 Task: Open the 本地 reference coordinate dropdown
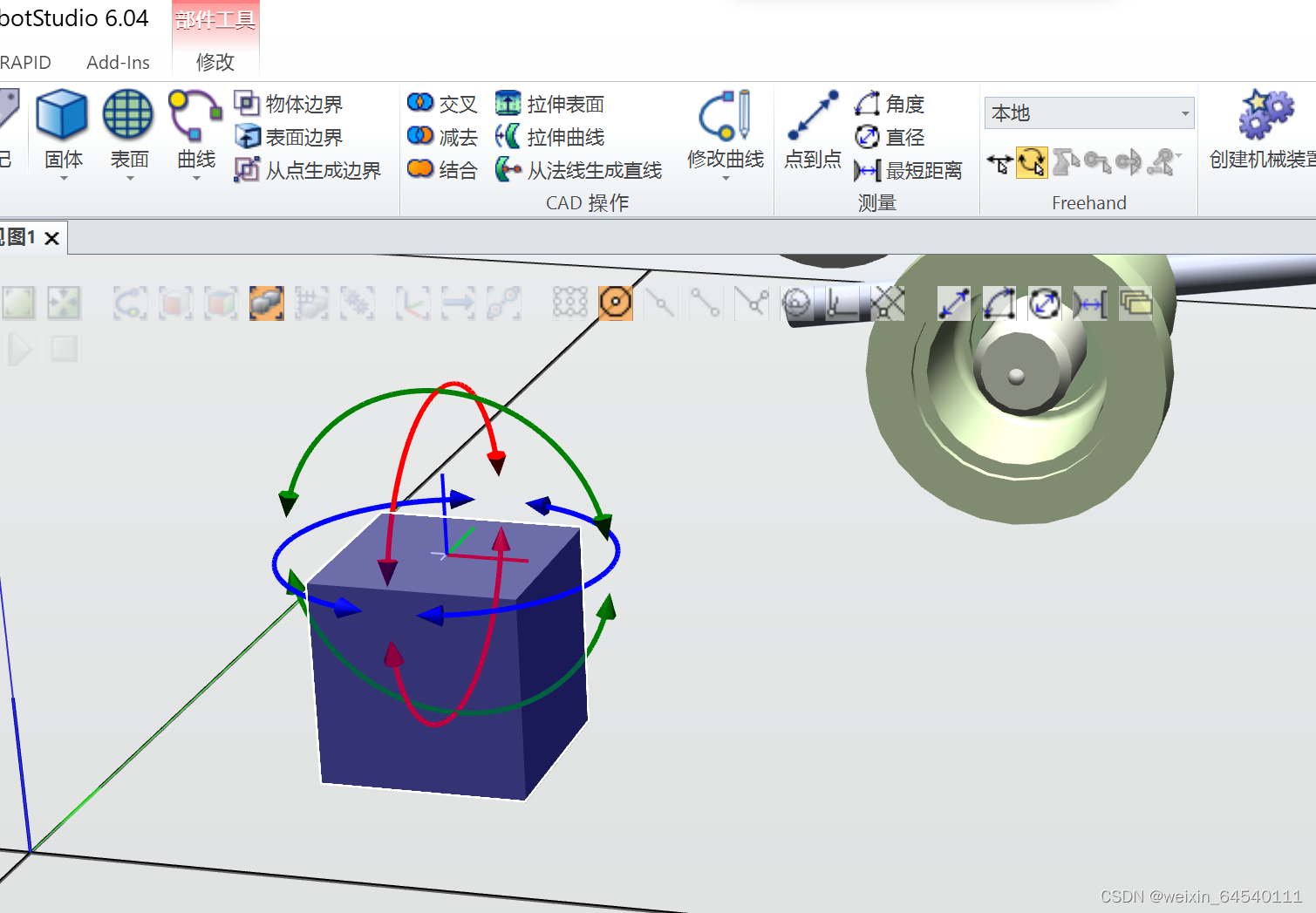click(x=1089, y=113)
